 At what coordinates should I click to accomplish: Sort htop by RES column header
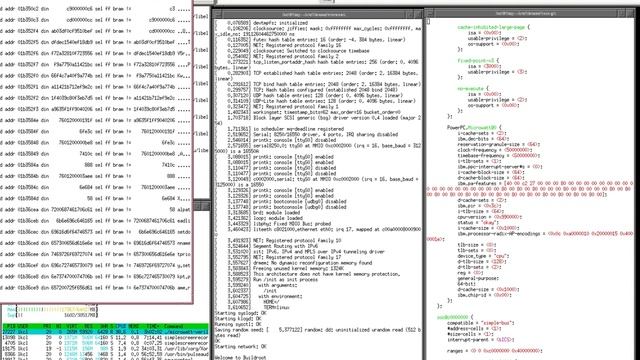click(88, 327)
